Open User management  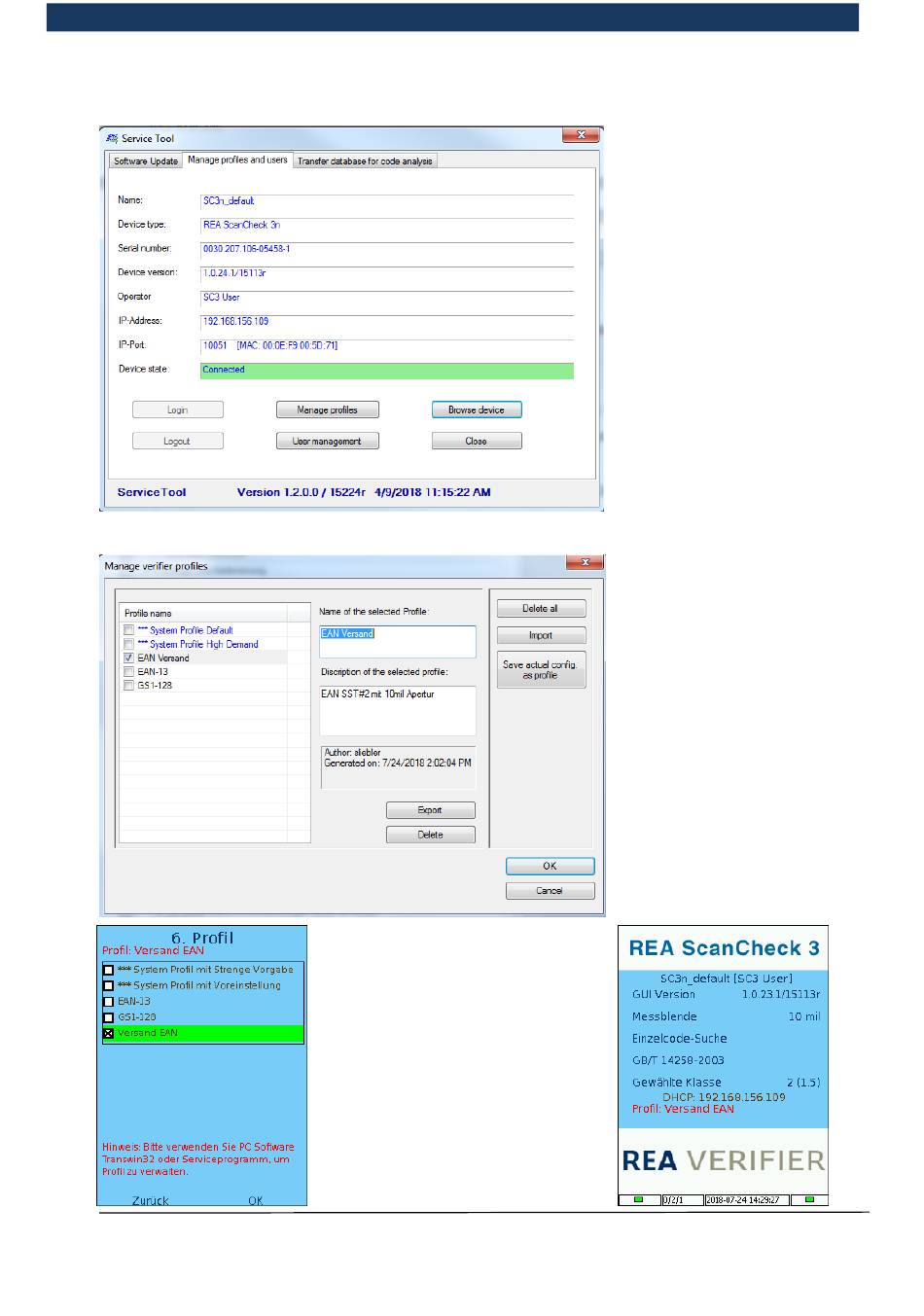[x=328, y=442]
